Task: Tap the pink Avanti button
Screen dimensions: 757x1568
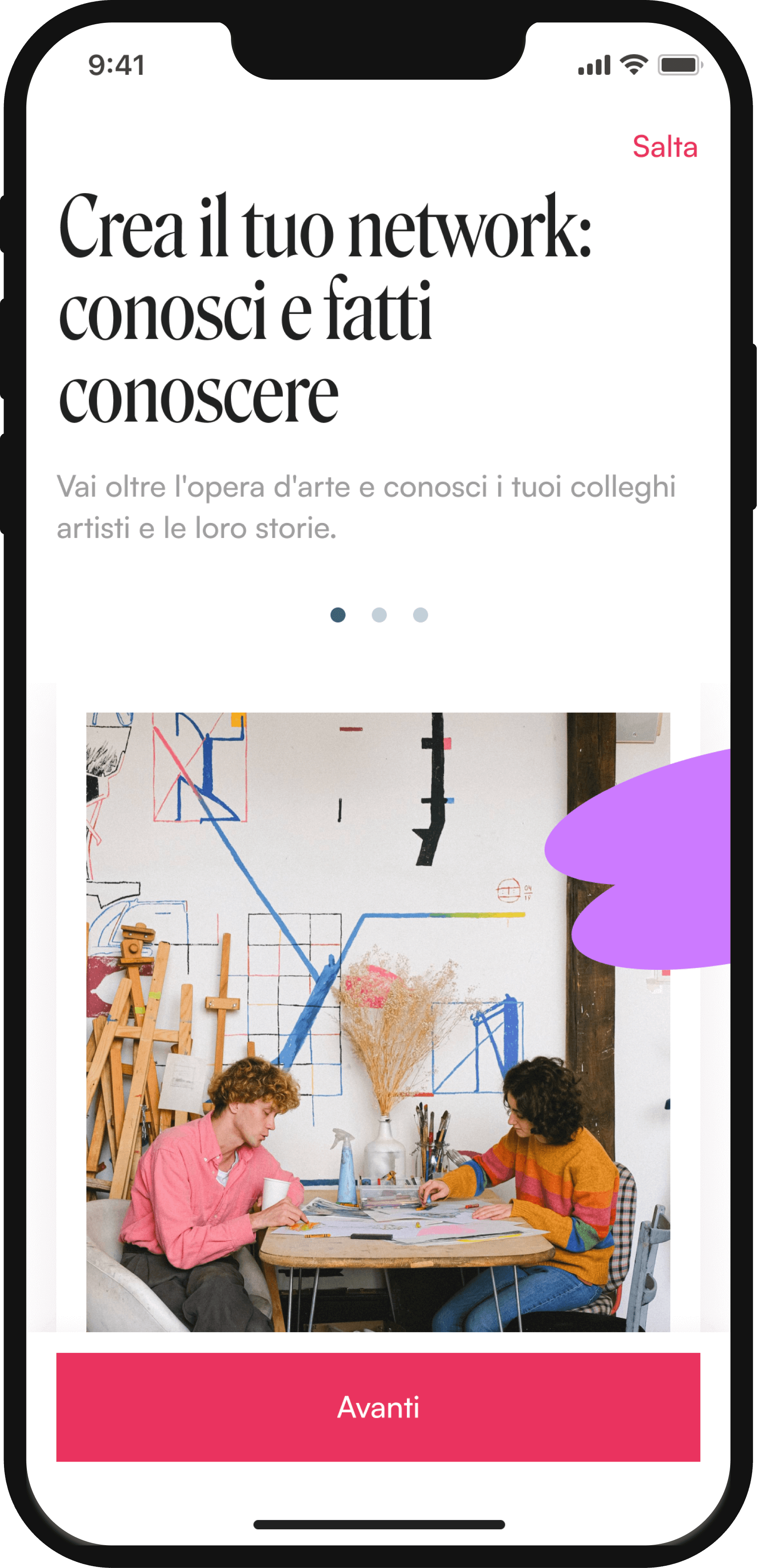Action: [378, 1407]
